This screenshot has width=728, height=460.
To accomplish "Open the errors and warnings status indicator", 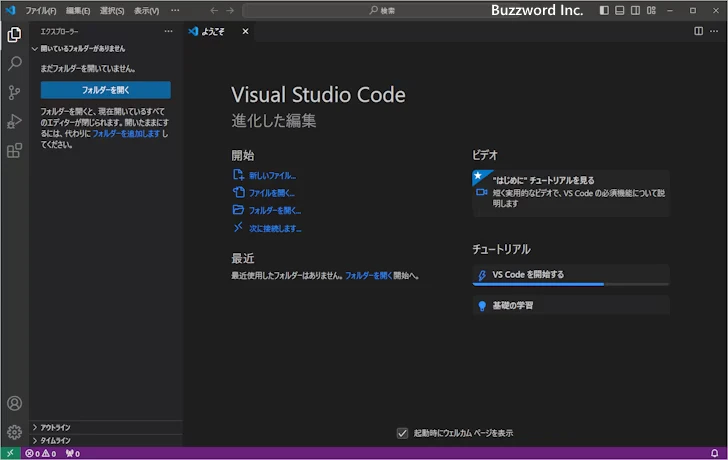I will [41, 454].
